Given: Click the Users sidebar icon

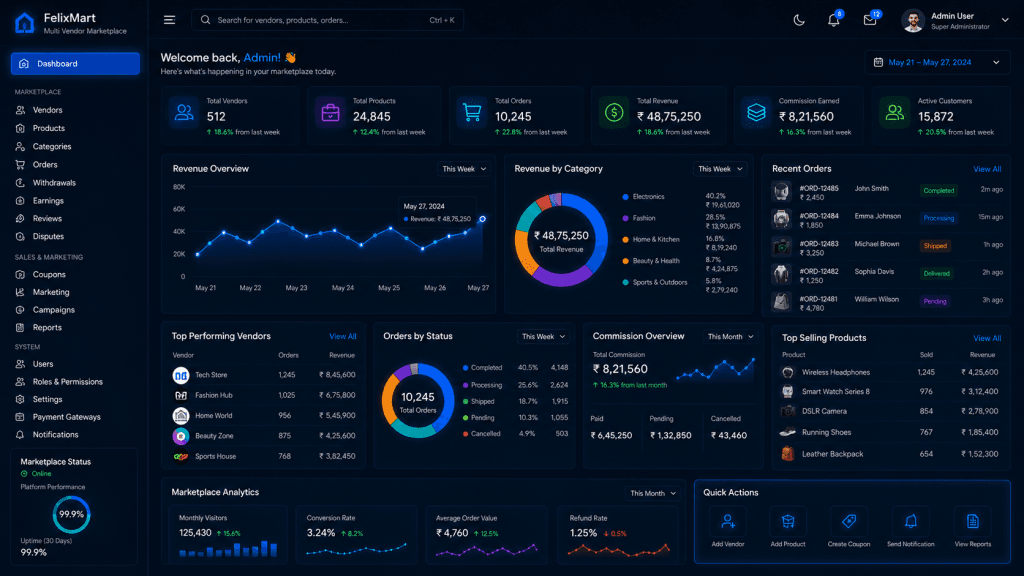Looking at the screenshot, I should click(x=20, y=364).
